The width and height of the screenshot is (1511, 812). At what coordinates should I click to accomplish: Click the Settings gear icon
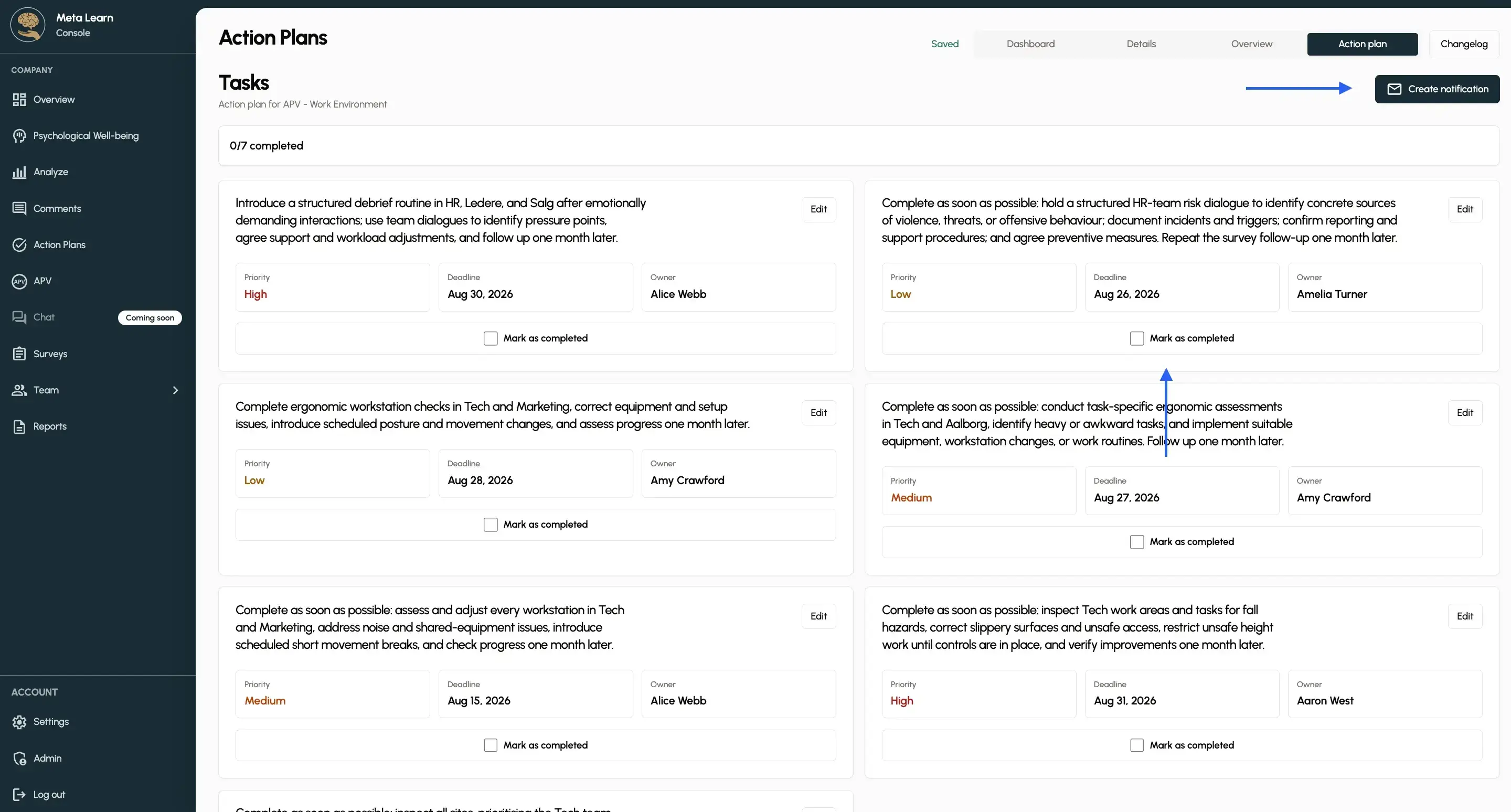(x=19, y=722)
